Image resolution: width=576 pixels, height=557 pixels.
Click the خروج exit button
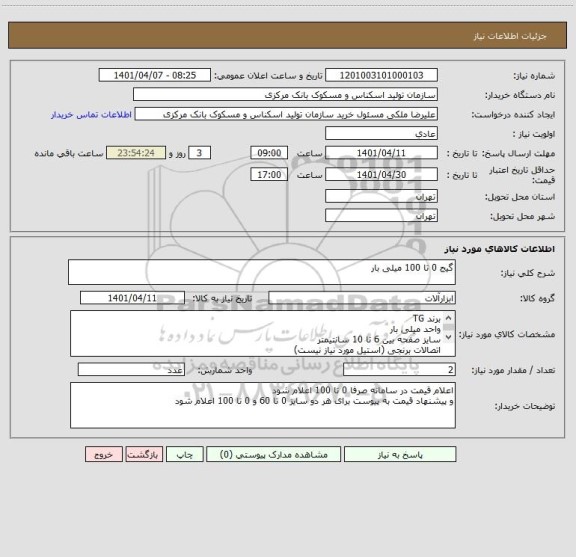pyautogui.click(x=104, y=454)
